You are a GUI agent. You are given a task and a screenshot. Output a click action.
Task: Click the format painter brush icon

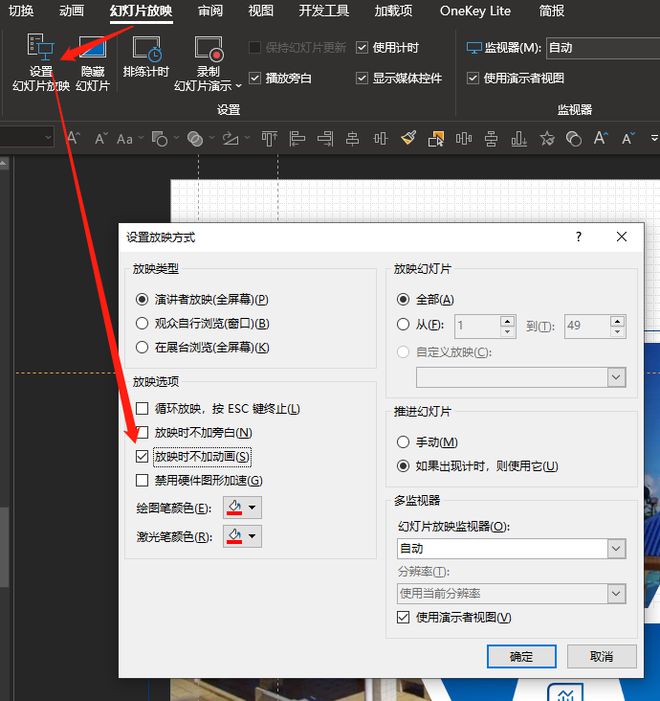(x=408, y=138)
